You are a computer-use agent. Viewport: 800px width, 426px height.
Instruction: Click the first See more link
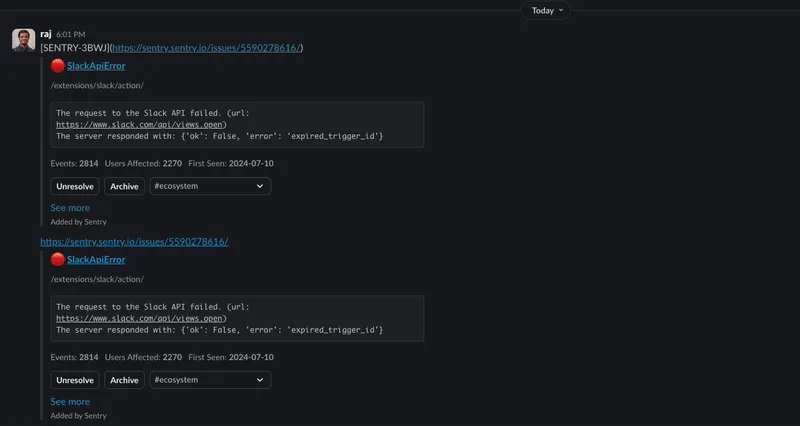70,208
